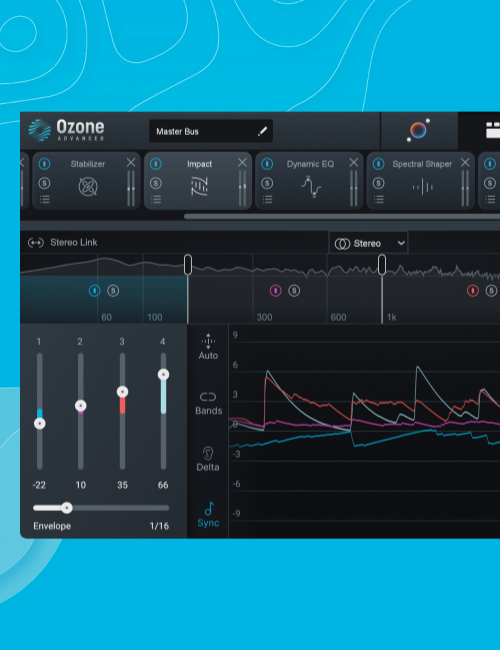Click the Ozone Advanced logo
This screenshot has height=650, width=500.
[x=66, y=130]
